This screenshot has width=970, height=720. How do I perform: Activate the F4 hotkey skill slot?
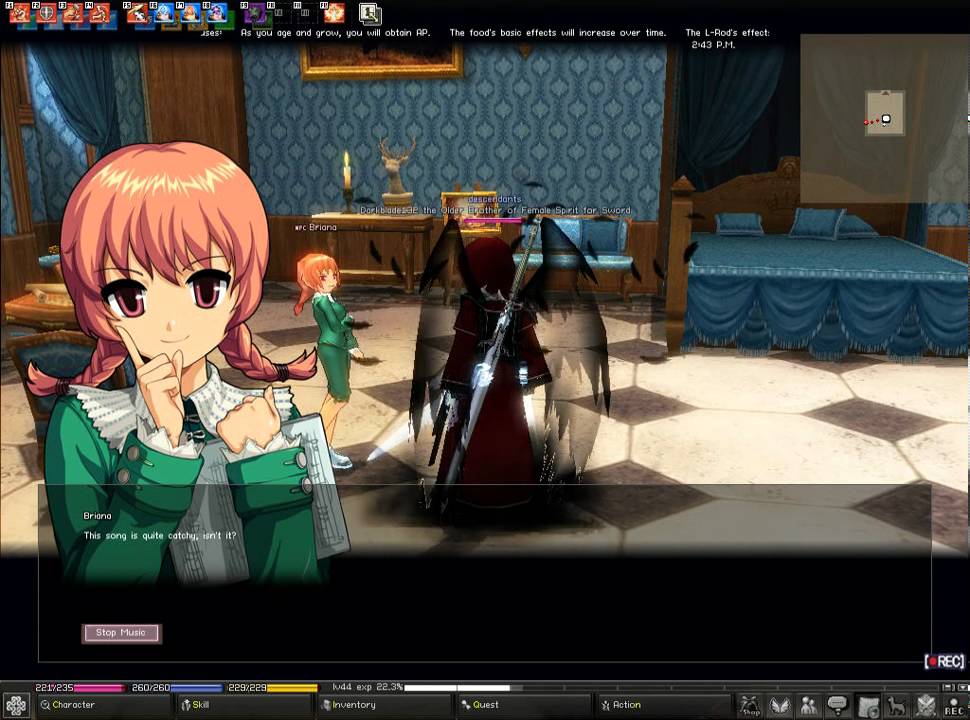click(99, 13)
